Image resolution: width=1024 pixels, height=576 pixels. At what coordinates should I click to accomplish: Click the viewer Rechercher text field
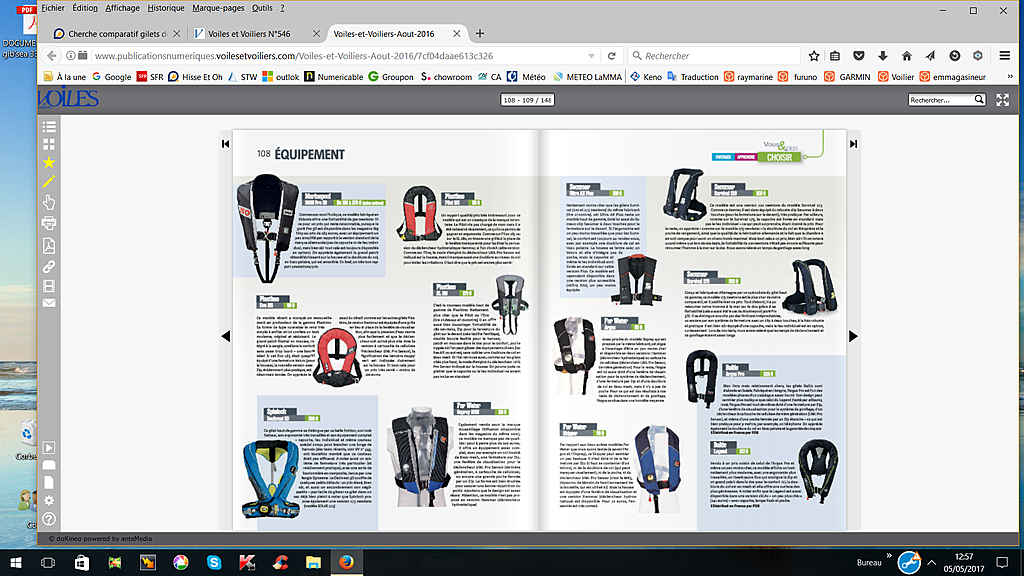(941, 100)
